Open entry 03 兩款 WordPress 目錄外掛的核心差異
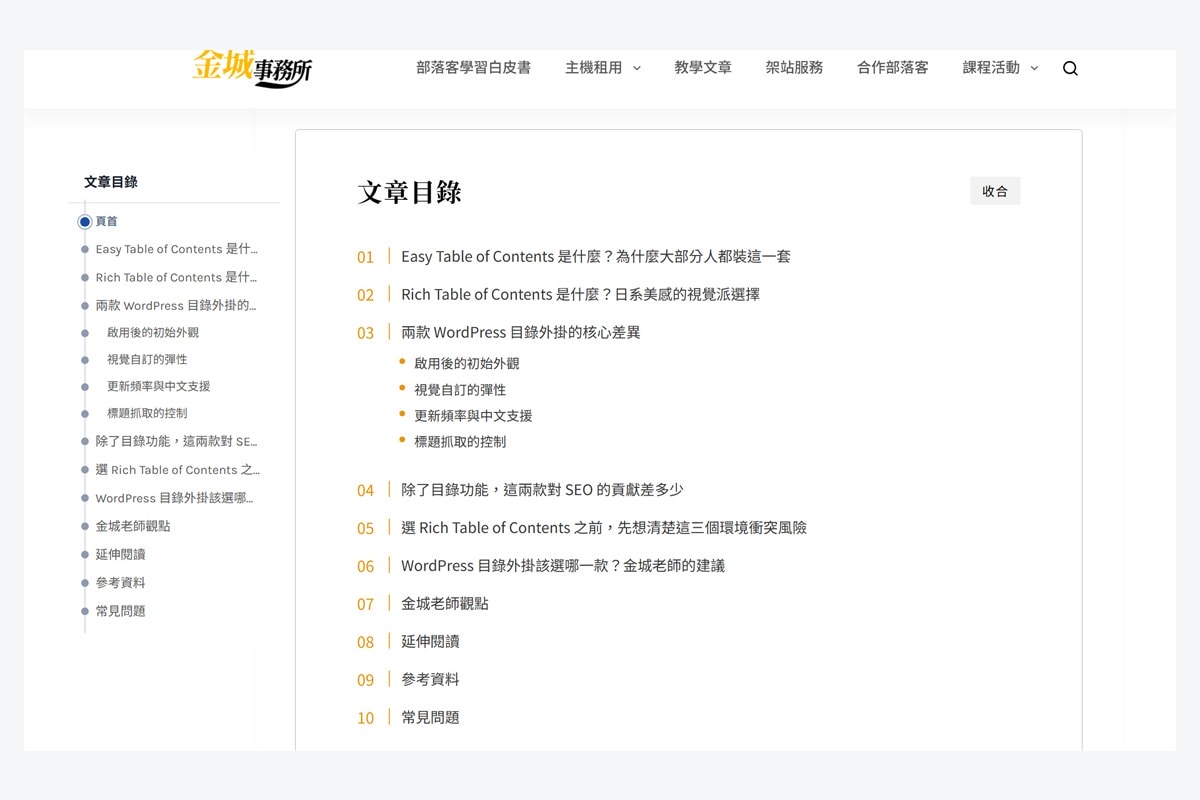This screenshot has height=800, width=1200. (x=520, y=332)
